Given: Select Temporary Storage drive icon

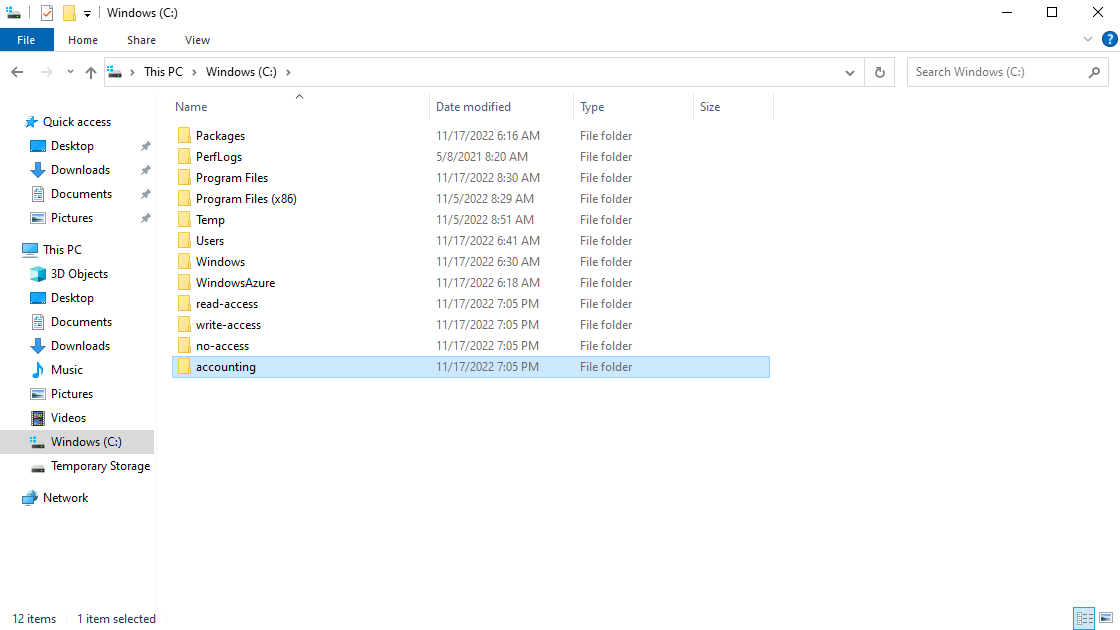Looking at the screenshot, I should click(x=38, y=467).
